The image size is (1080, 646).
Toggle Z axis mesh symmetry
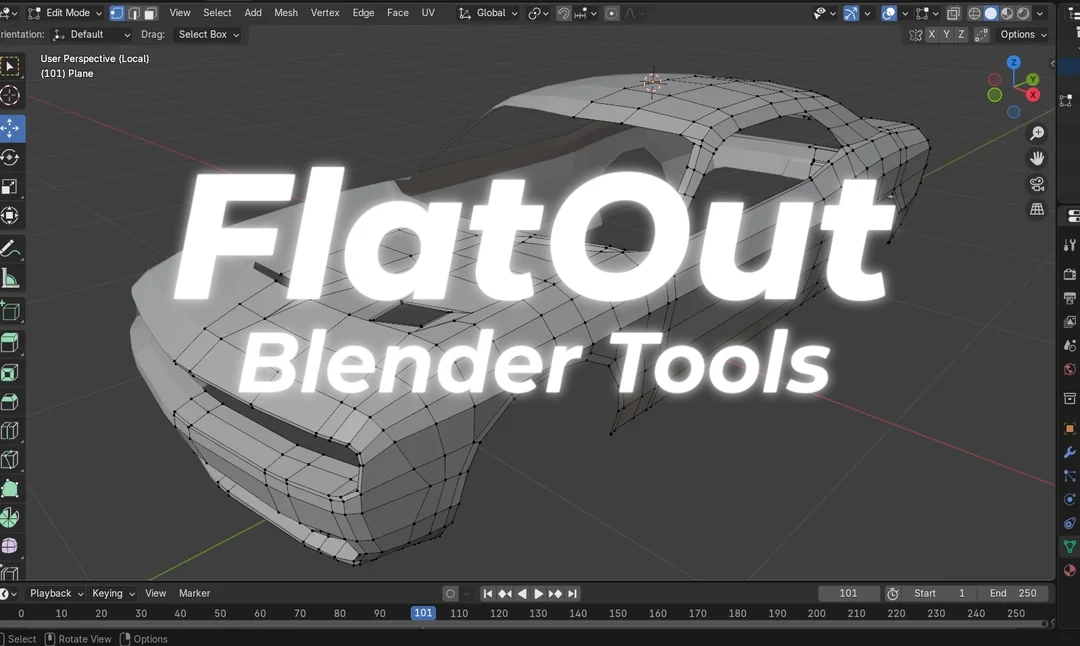[x=961, y=34]
